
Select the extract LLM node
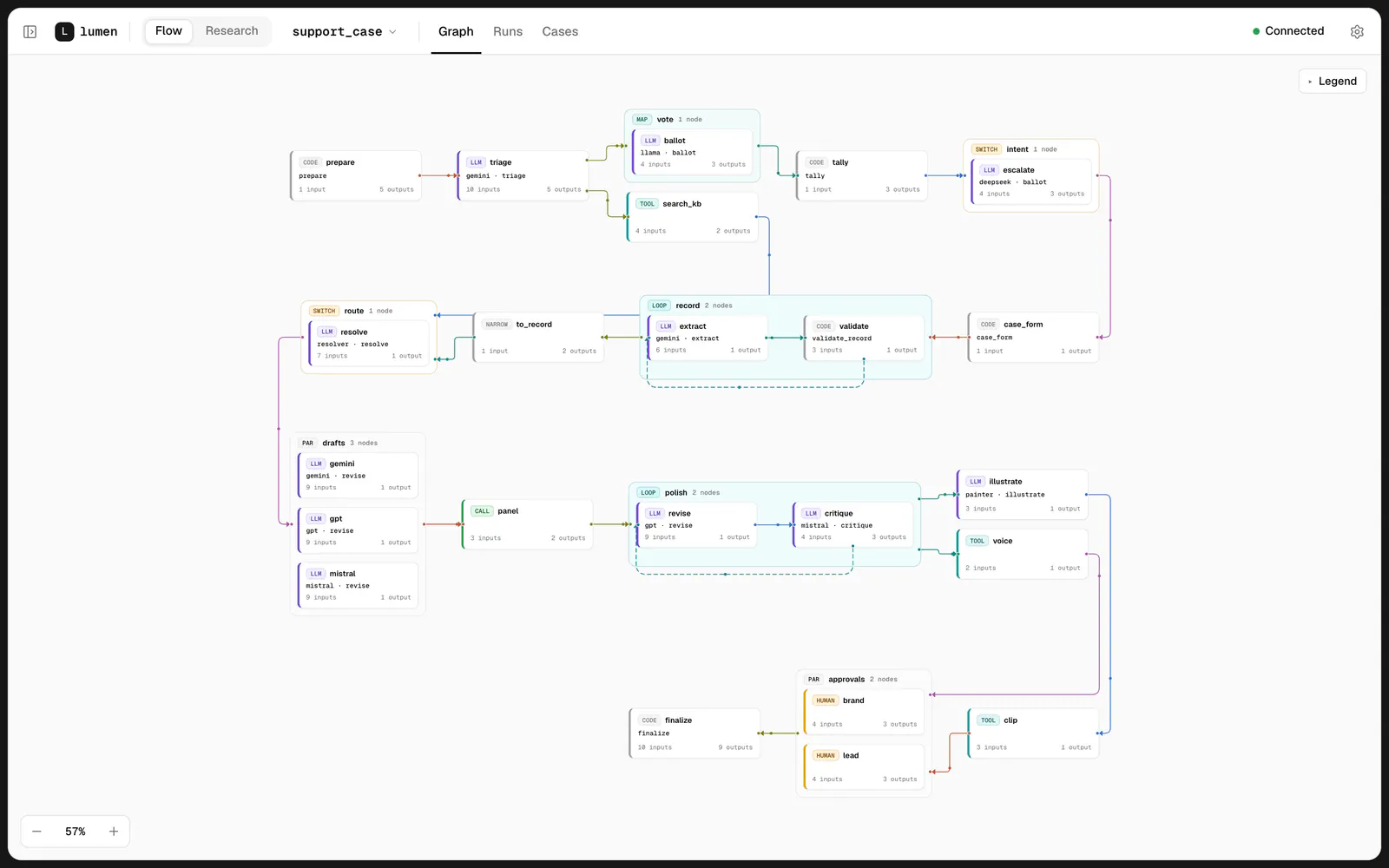(x=708, y=339)
